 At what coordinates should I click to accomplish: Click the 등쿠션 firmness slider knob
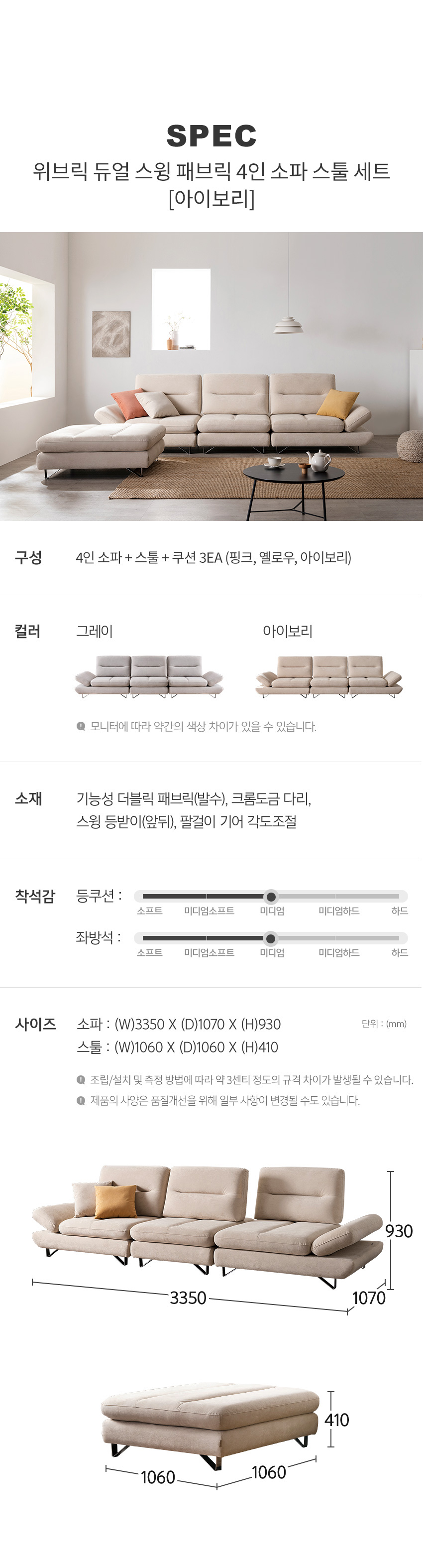coord(271,896)
